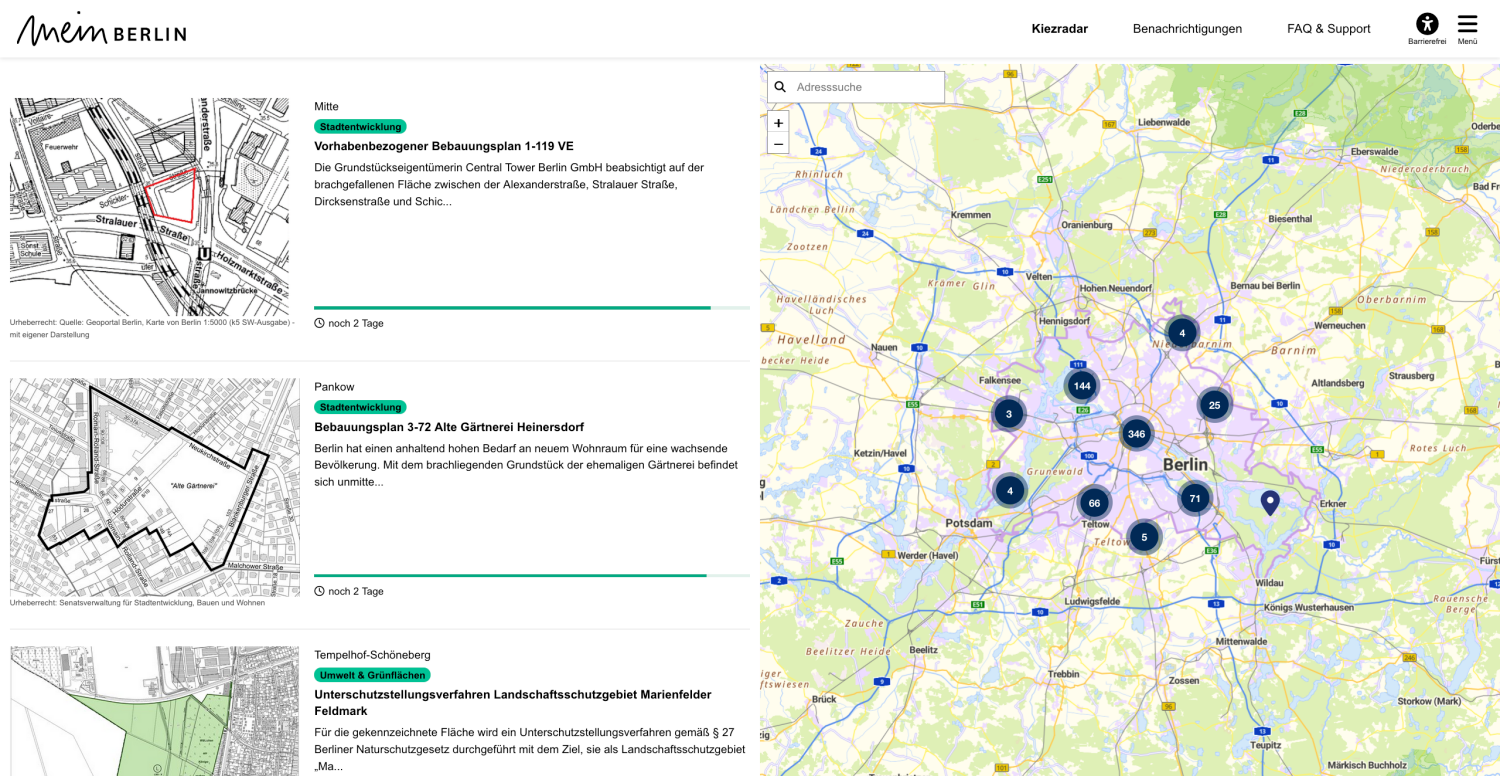Click the progress bar under the Mitte project
This screenshot has height=776, width=1500.
click(531, 308)
